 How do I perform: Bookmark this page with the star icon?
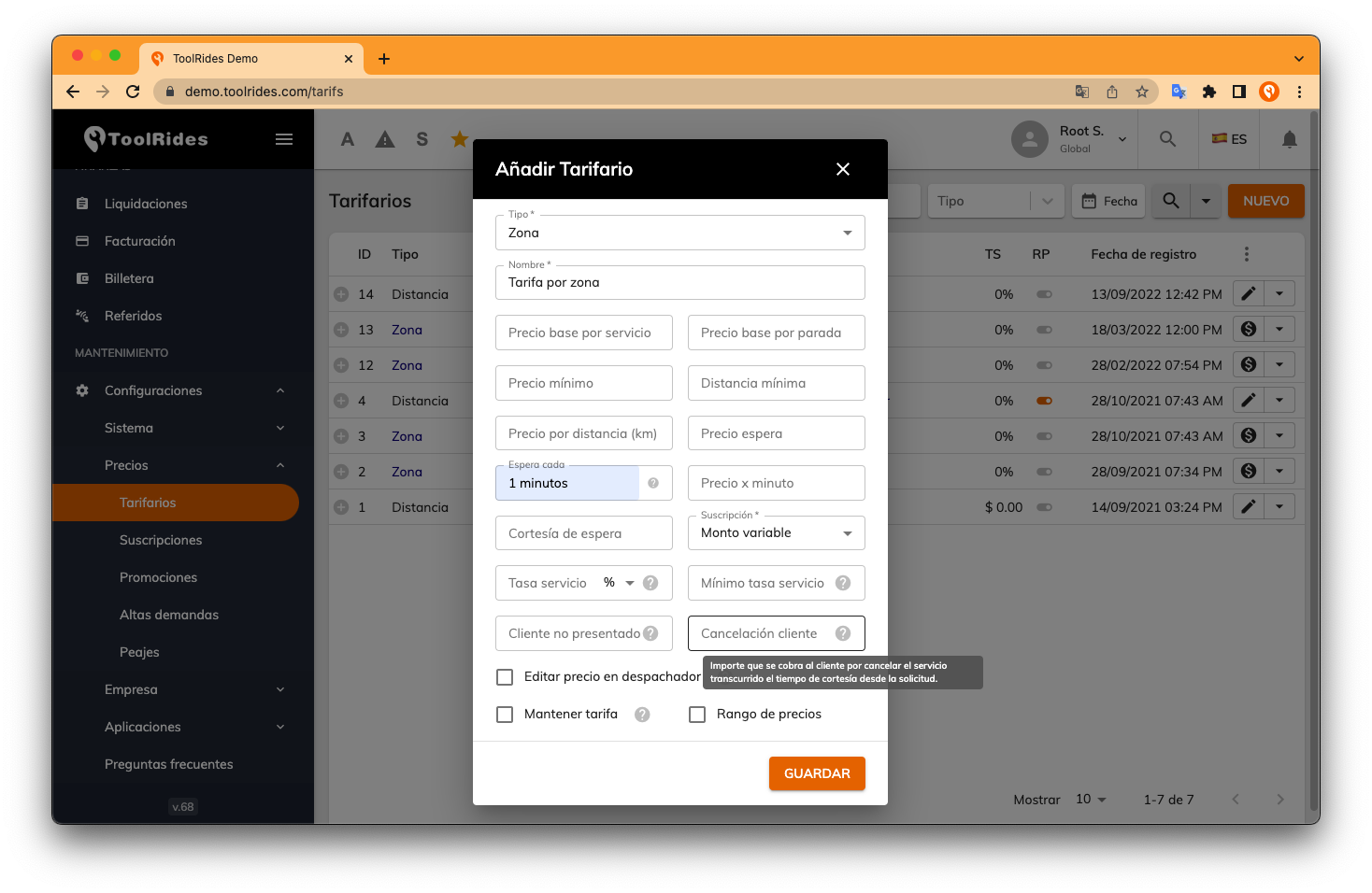tap(1141, 92)
